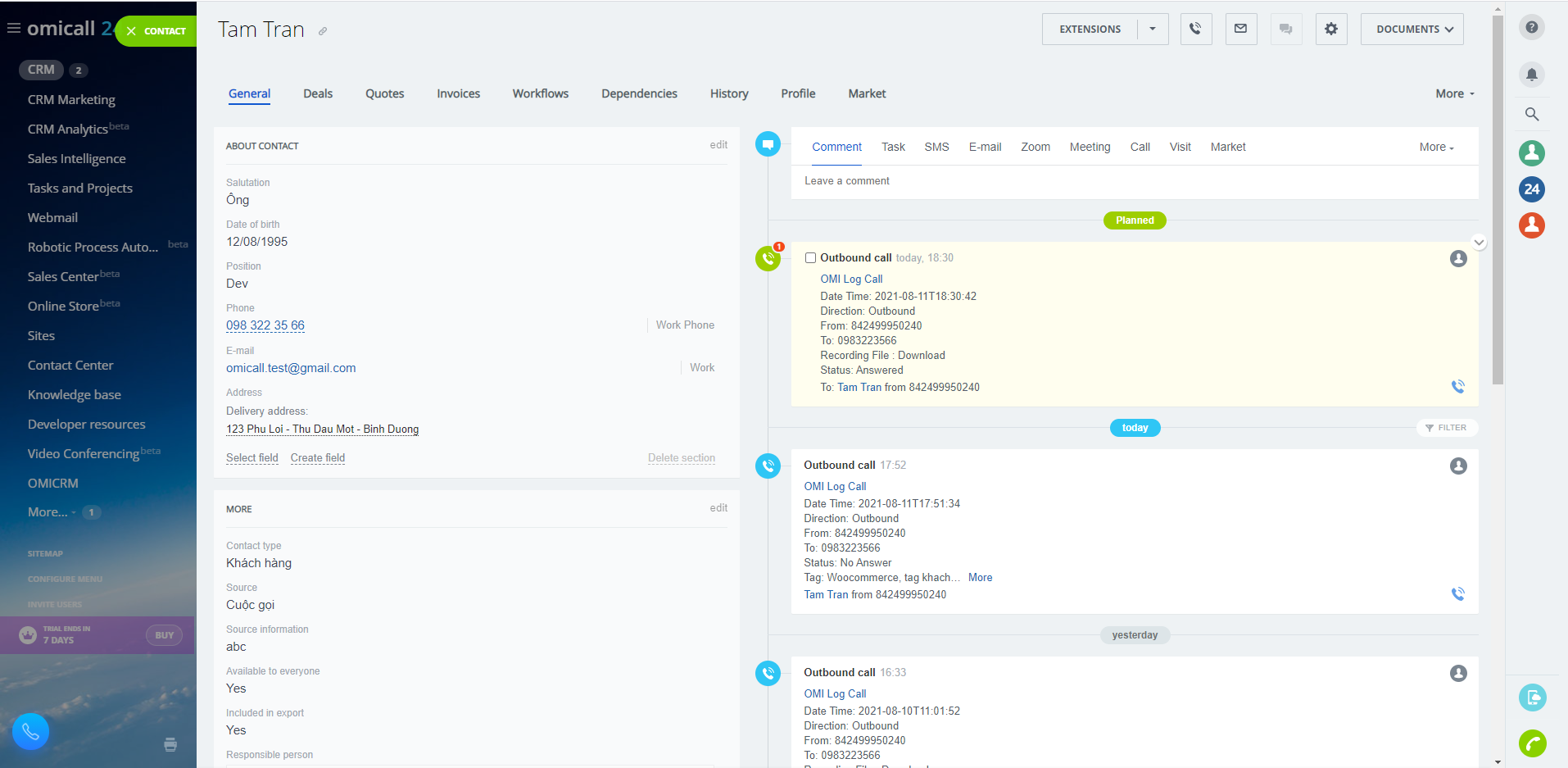The width and height of the screenshot is (1568, 768).
Task: Click the pencil icon beside Tam Tran
Action: coord(323,32)
